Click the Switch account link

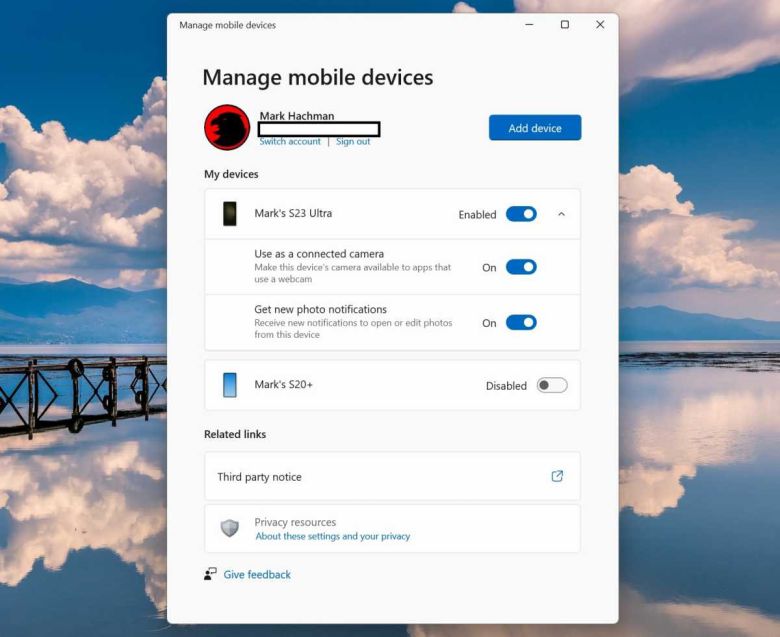[290, 142]
